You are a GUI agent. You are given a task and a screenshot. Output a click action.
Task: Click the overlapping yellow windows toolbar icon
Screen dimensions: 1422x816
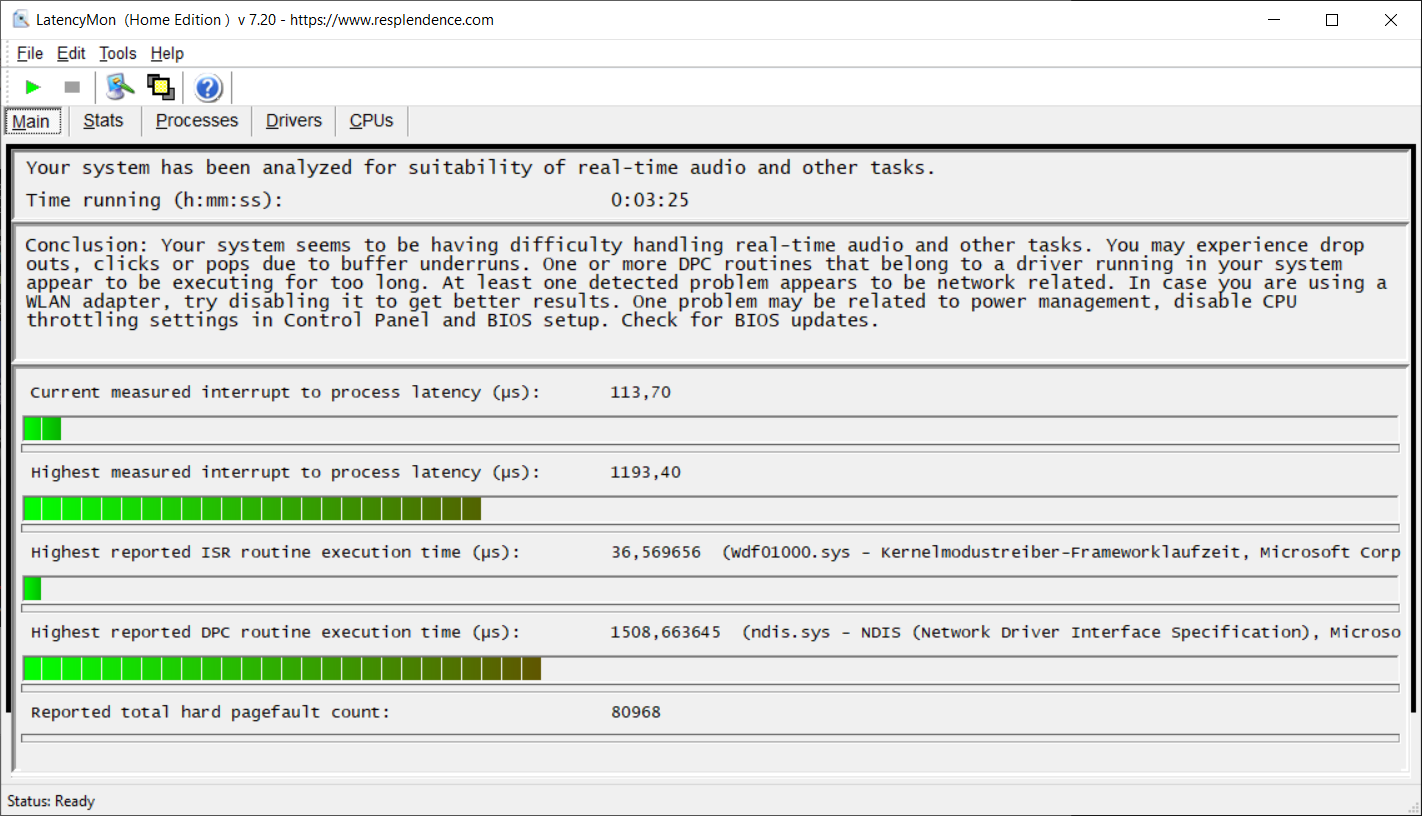[161, 88]
